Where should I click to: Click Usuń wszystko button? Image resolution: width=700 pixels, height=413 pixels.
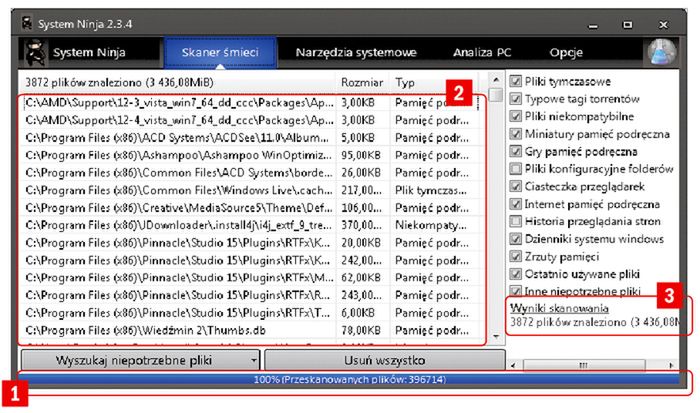point(384,360)
